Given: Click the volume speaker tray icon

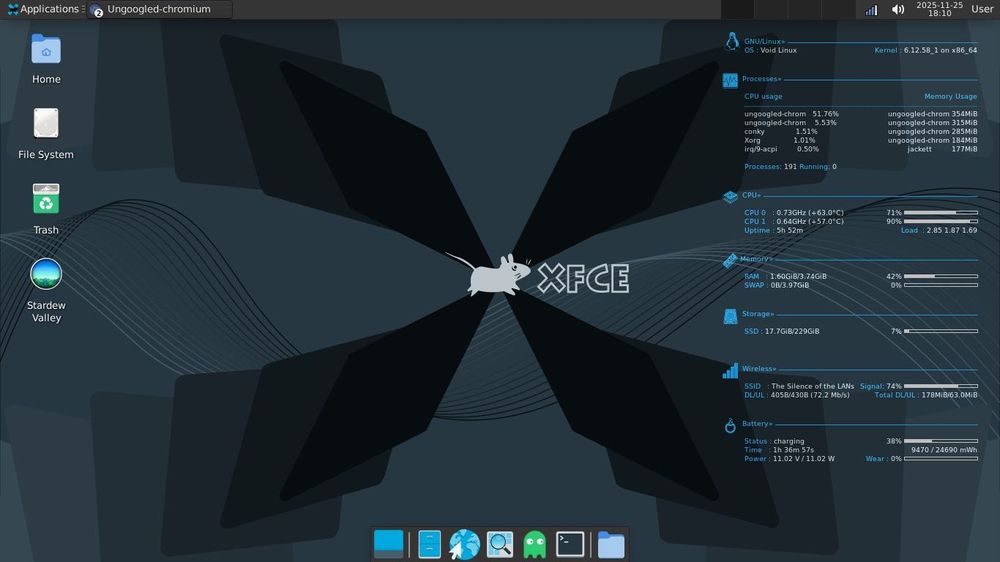Looking at the screenshot, I should pos(898,10).
